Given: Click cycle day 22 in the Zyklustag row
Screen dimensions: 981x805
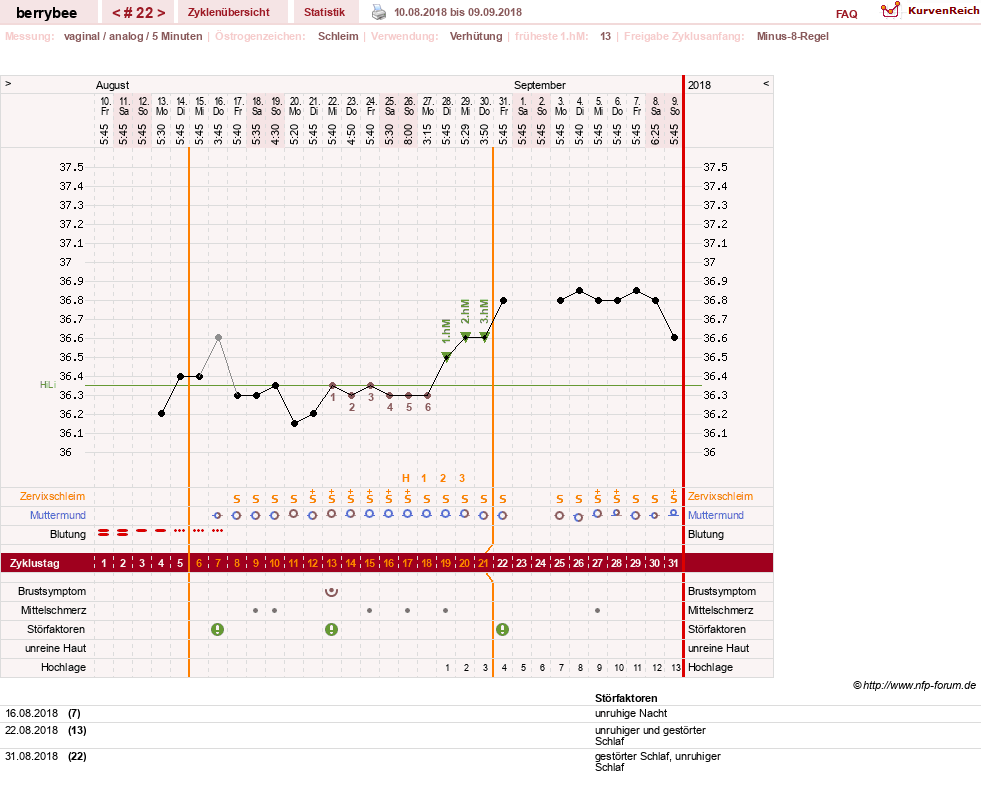Looking at the screenshot, I should (502, 563).
